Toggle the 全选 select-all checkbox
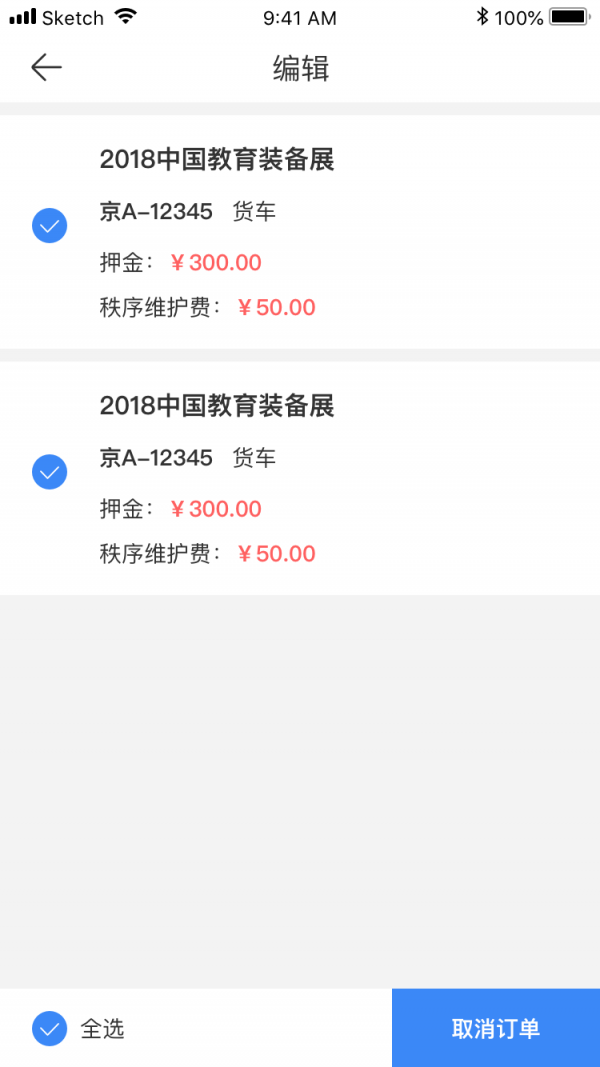The height and width of the screenshot is (1067, 600). pos(49,1028)
